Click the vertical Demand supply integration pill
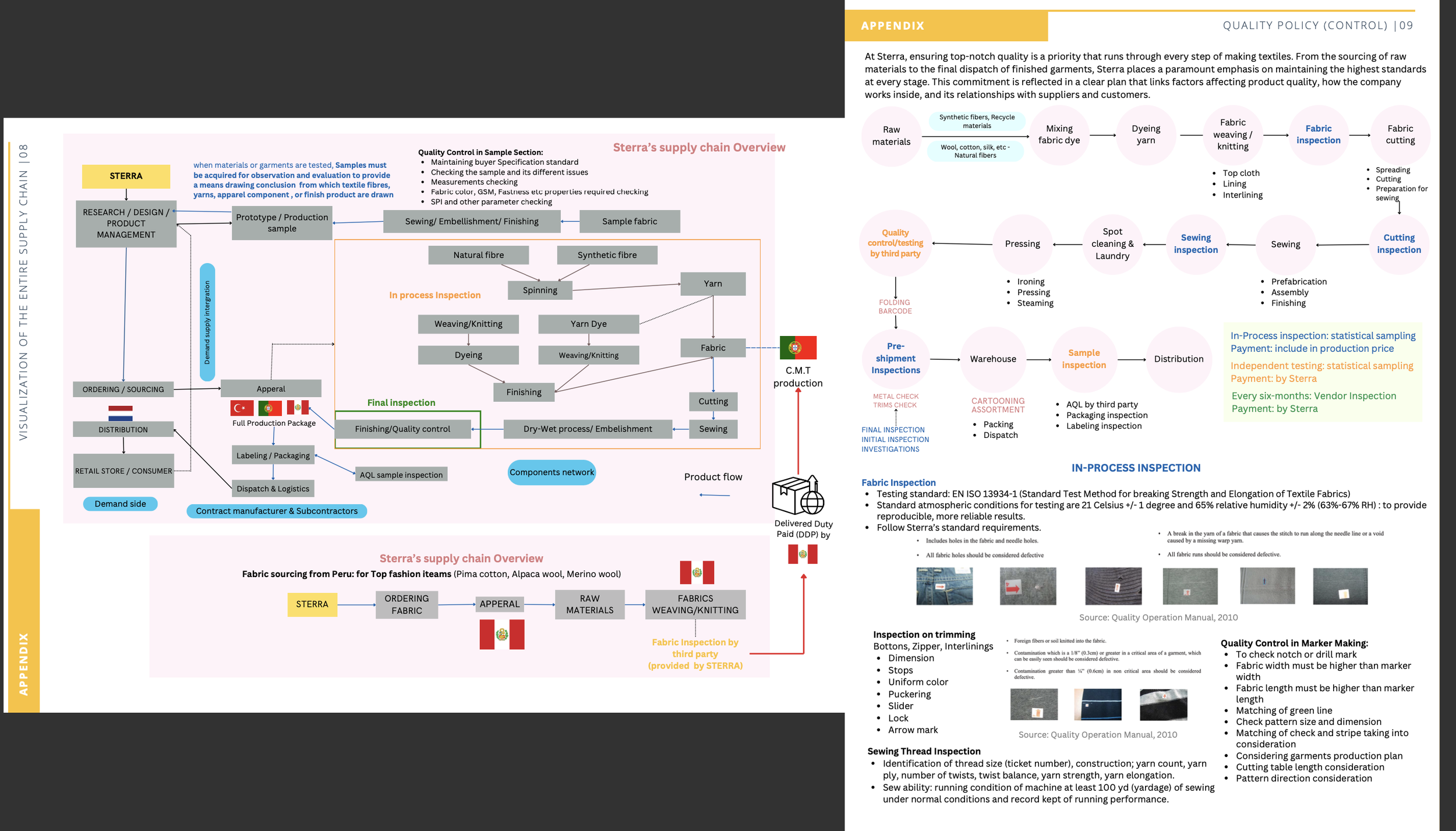 coord(207,322)
